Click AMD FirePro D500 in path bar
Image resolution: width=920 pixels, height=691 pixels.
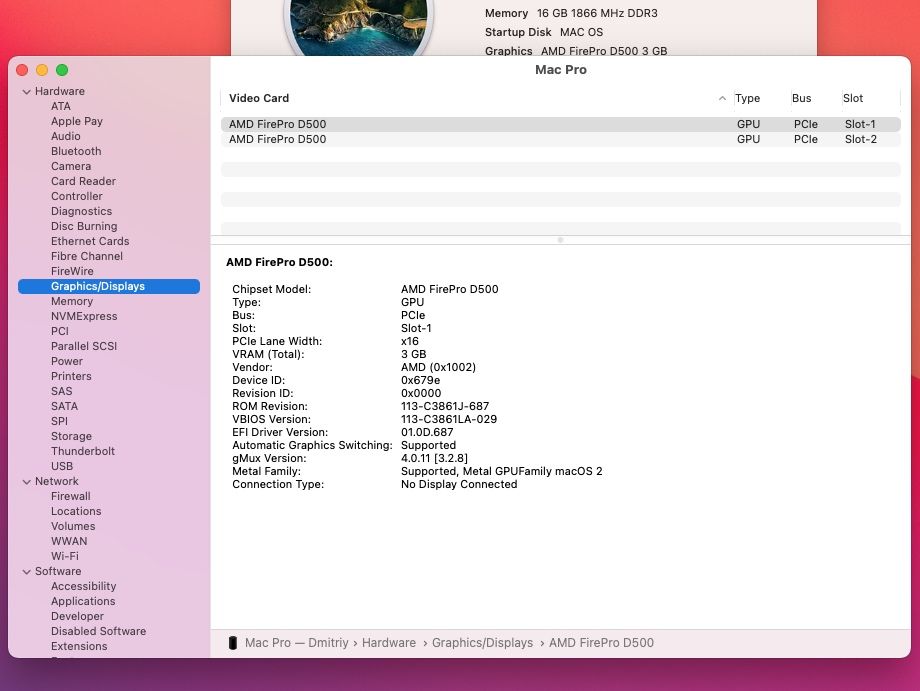point(601,643)
